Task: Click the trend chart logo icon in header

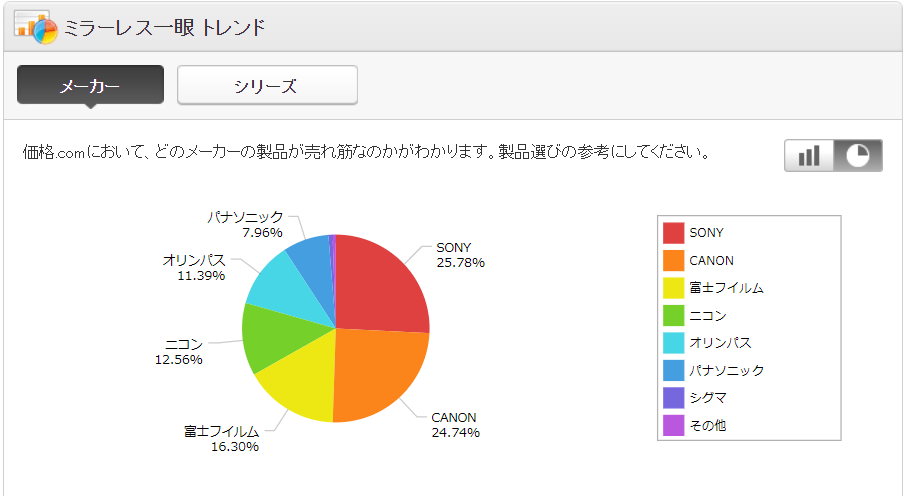Action: point(36,27)
